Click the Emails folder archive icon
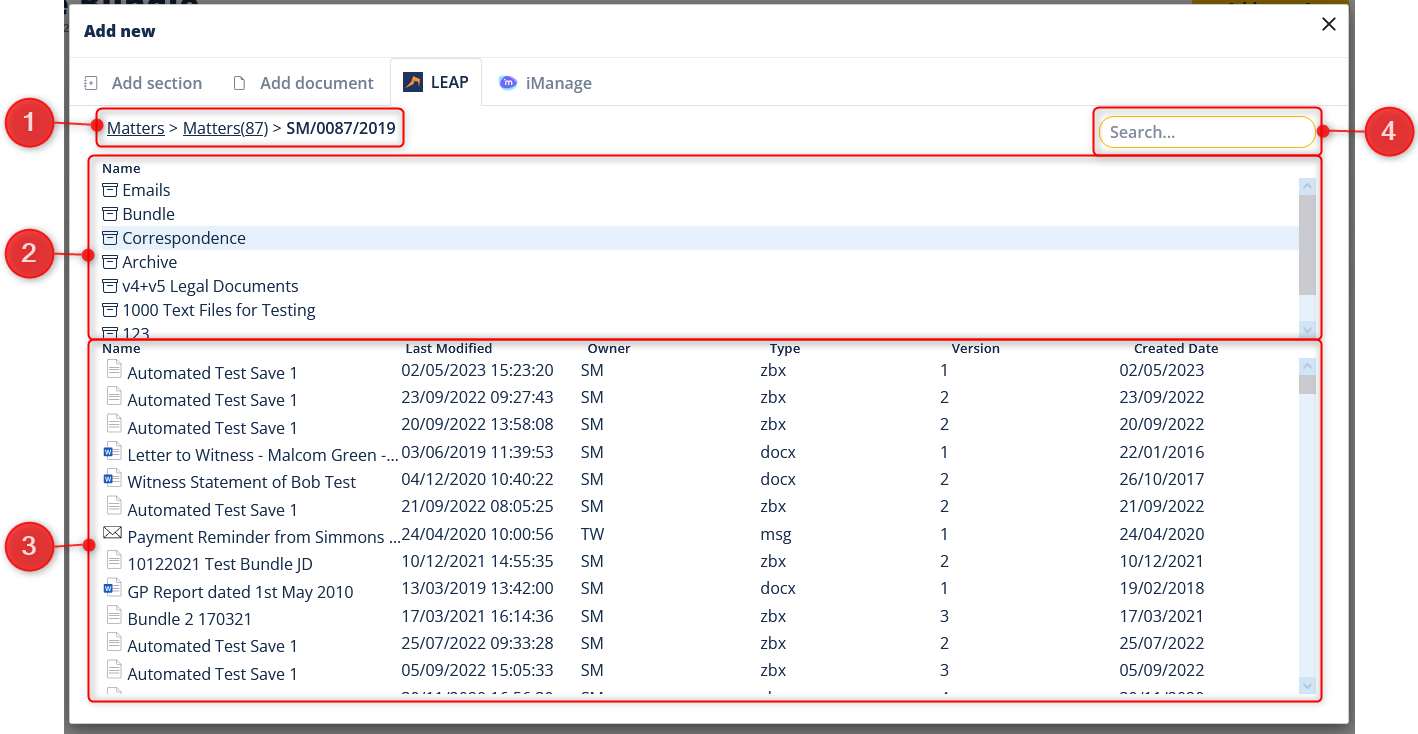The width and height of the screenshot is (1418, 734). [110, 190]
